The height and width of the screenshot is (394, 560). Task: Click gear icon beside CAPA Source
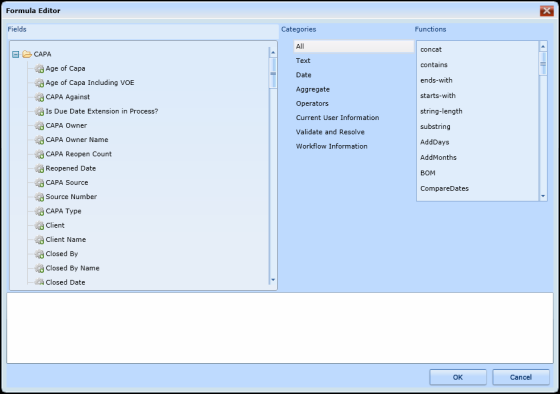coord(39,183)
